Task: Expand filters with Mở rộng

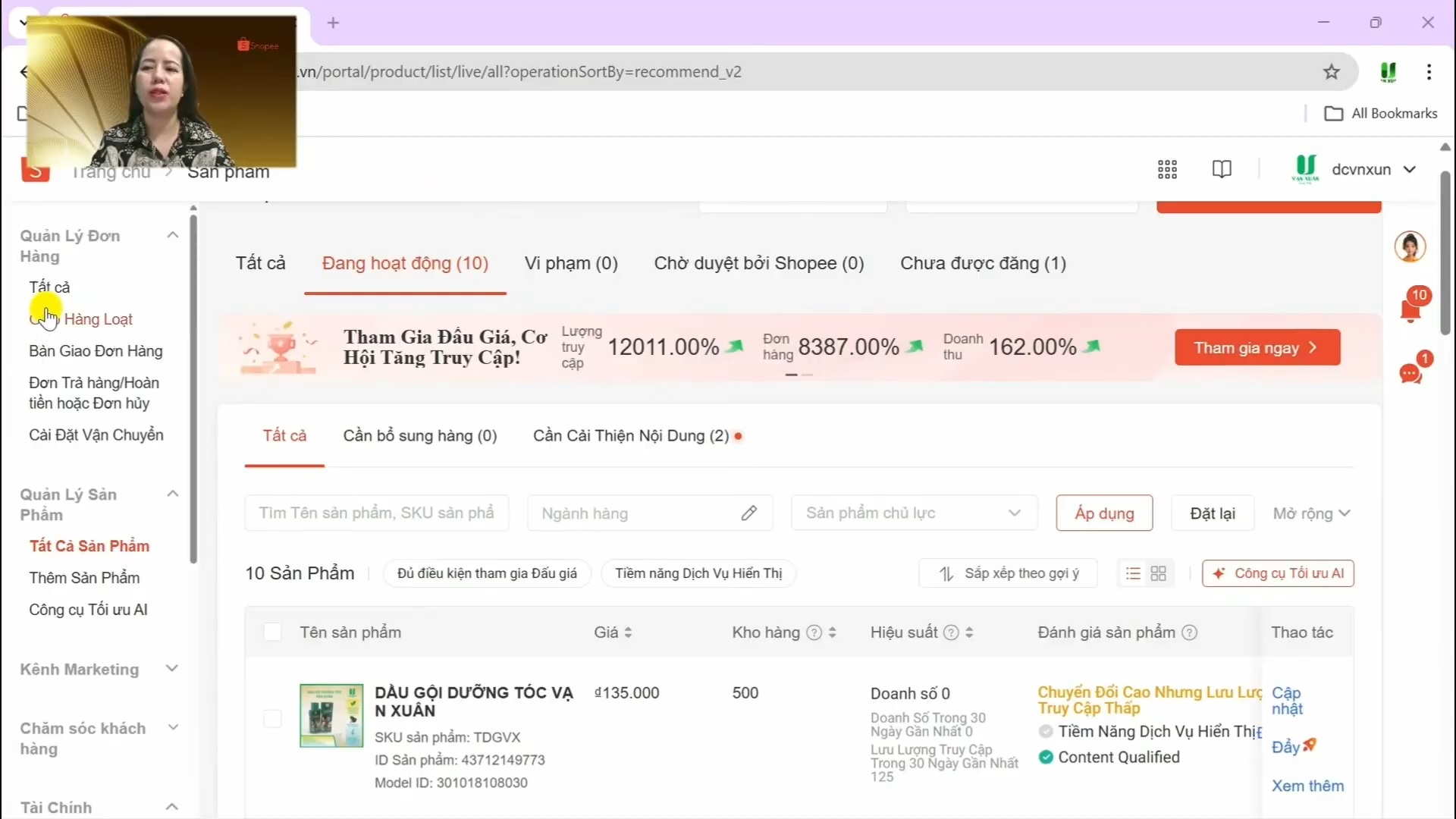Action: pos(1312,513)
